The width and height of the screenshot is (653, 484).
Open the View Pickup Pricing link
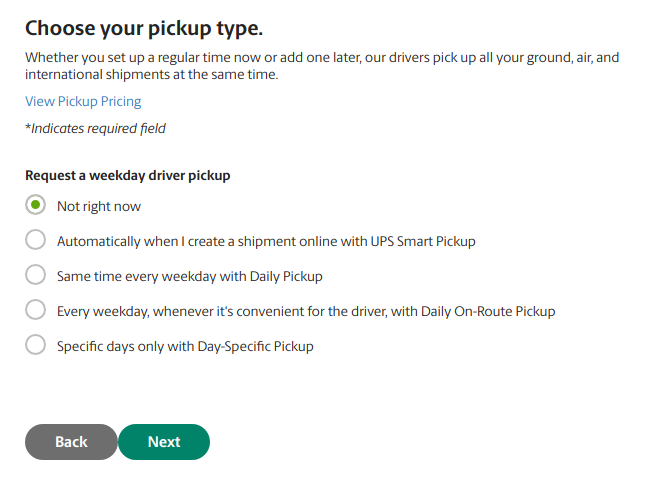(83, 101)
